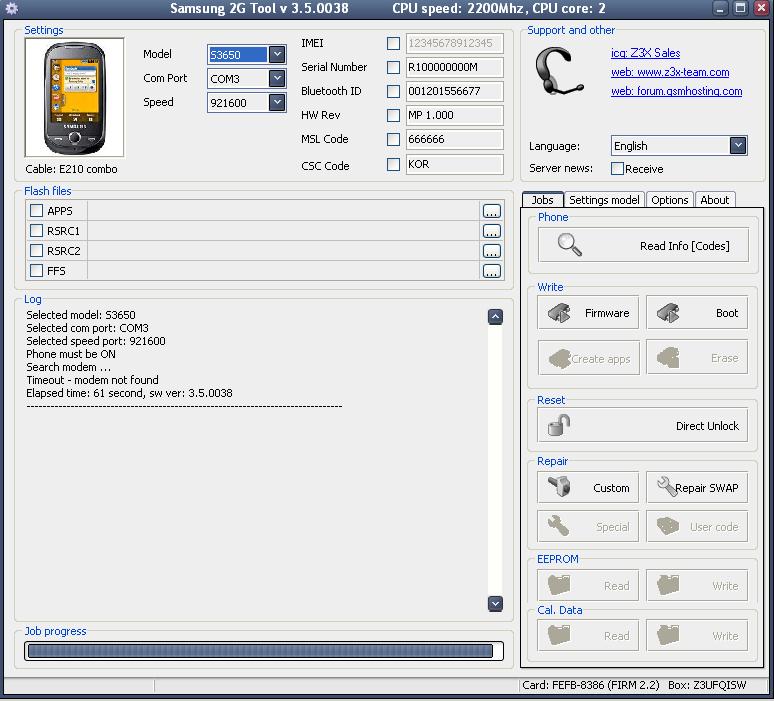774x701 pixels.
Task: Click the EEPROM Read folder icon
Action: (559, 584)
